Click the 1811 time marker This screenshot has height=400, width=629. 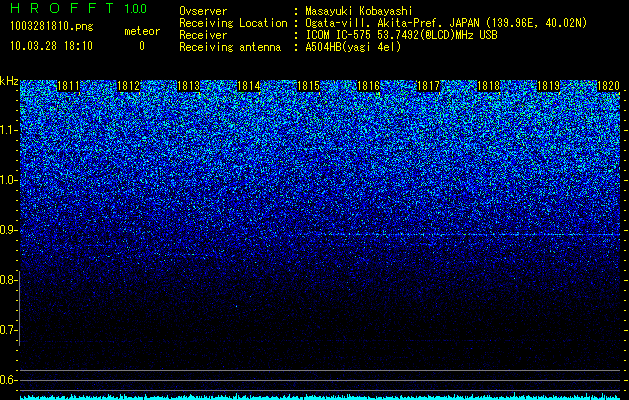pyautogui.click(x=69, y=86)
